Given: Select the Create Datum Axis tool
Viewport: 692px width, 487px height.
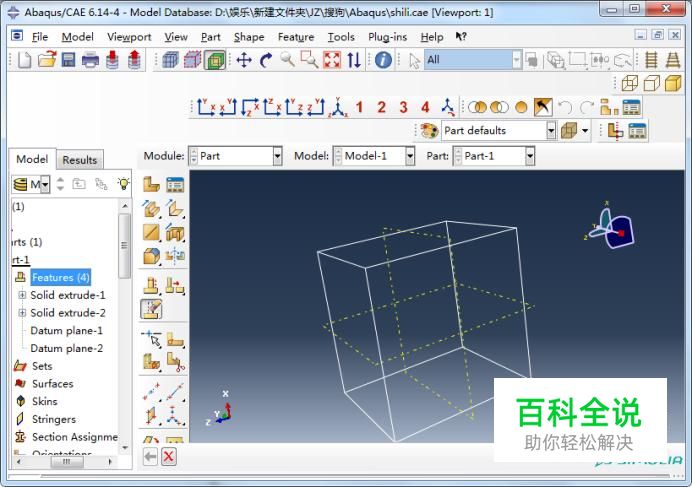Looking at the screenshot, I should click(175, 391).
